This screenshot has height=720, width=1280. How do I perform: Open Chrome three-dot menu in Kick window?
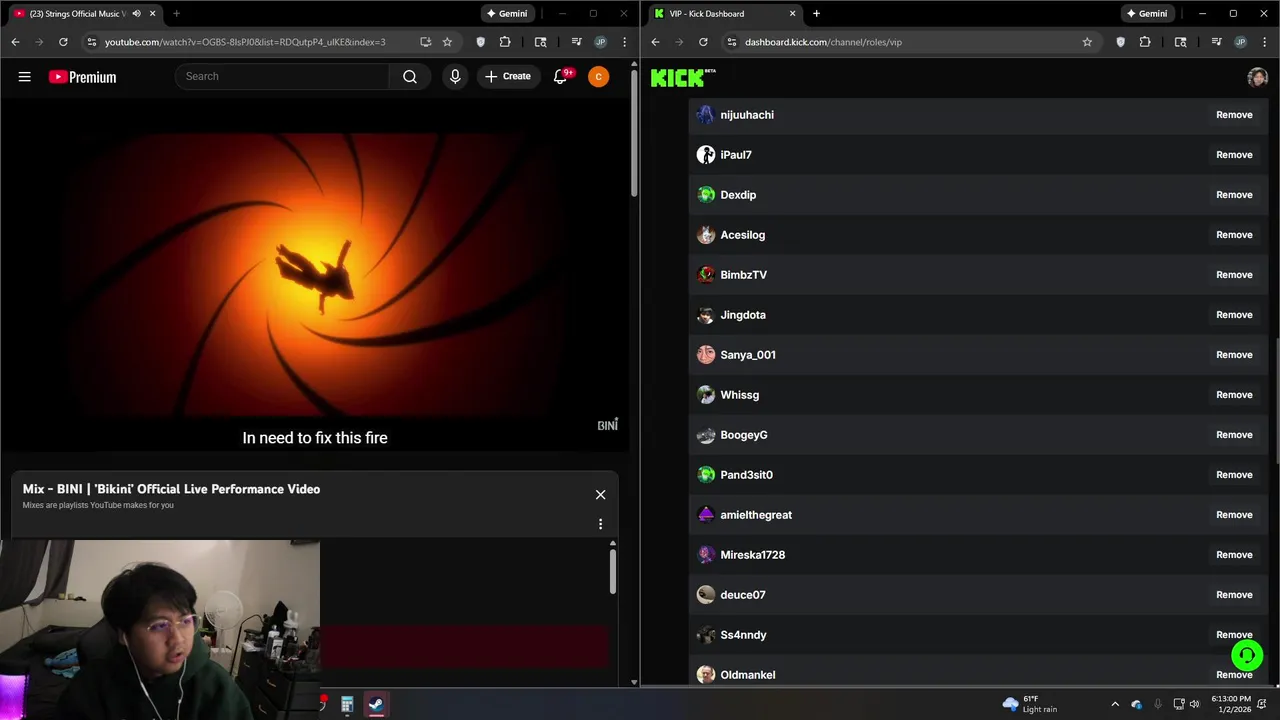[1265, 42]
